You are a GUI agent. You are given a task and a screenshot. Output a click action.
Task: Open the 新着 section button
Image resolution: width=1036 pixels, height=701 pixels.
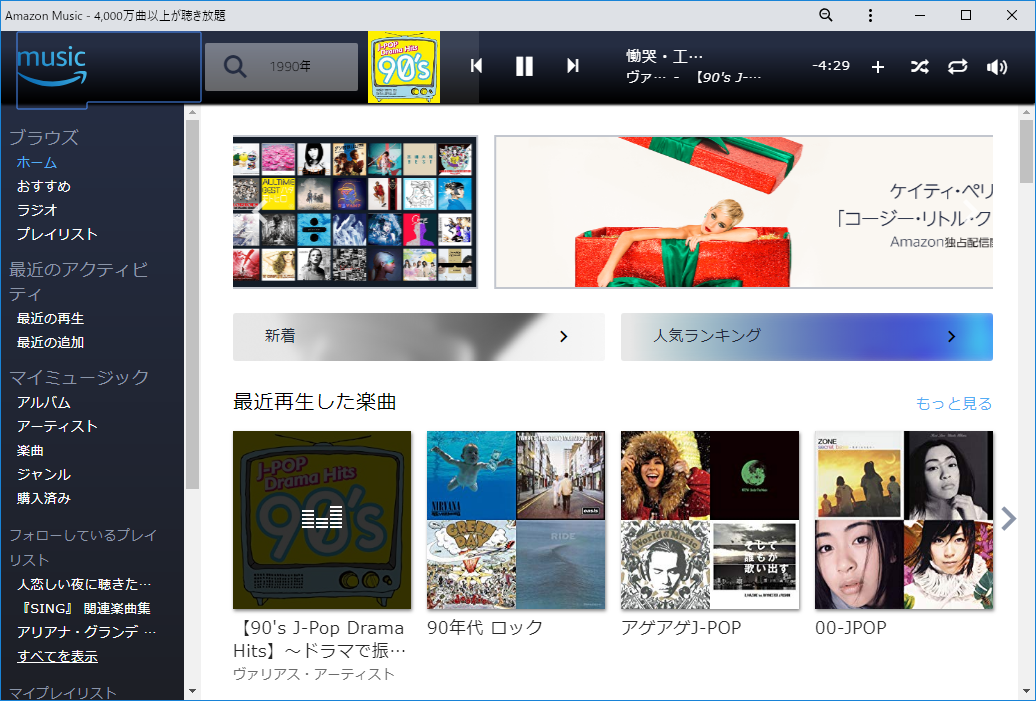pyautogui.click(x=419, y=337)
